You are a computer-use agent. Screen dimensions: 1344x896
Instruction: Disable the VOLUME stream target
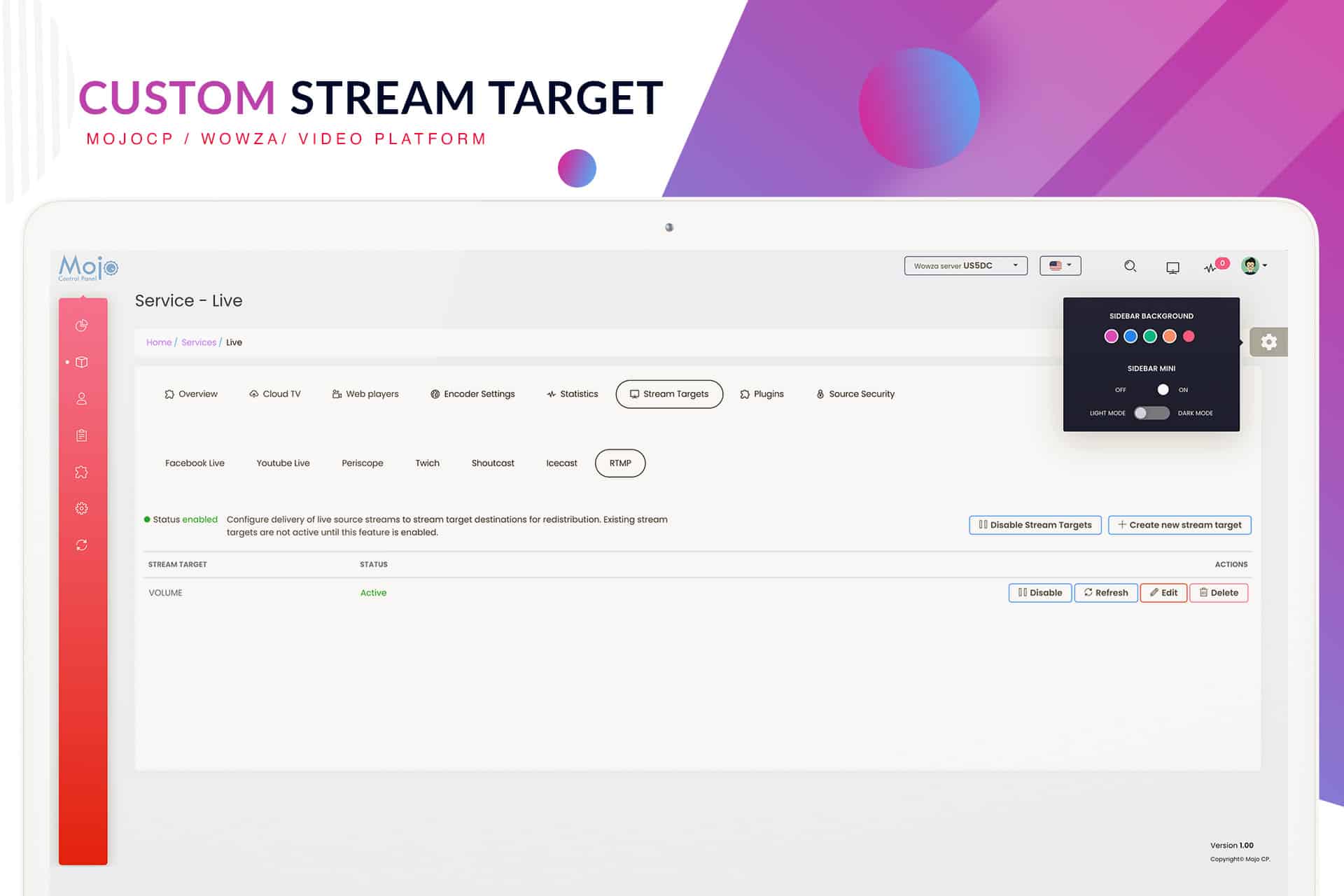pos(1040,593)
